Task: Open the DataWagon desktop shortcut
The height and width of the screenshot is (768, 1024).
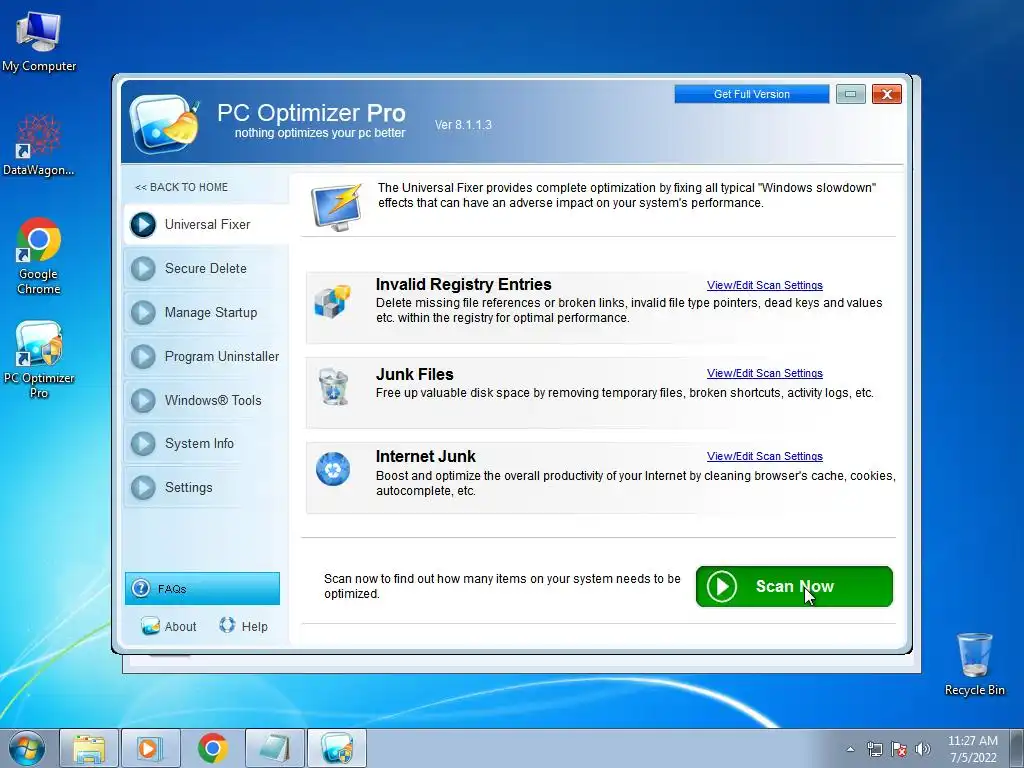Action: tap(39, 145)
